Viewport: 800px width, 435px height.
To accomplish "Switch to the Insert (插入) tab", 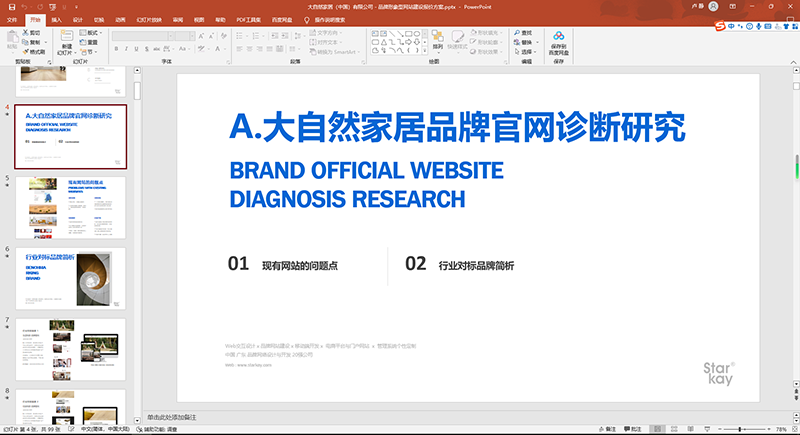I will pos(57,20).
